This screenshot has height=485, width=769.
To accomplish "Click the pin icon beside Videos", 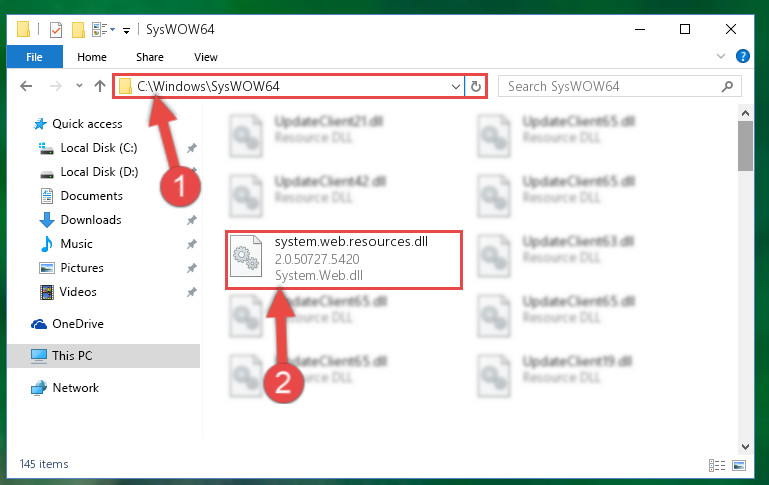I will coord(192,292).
